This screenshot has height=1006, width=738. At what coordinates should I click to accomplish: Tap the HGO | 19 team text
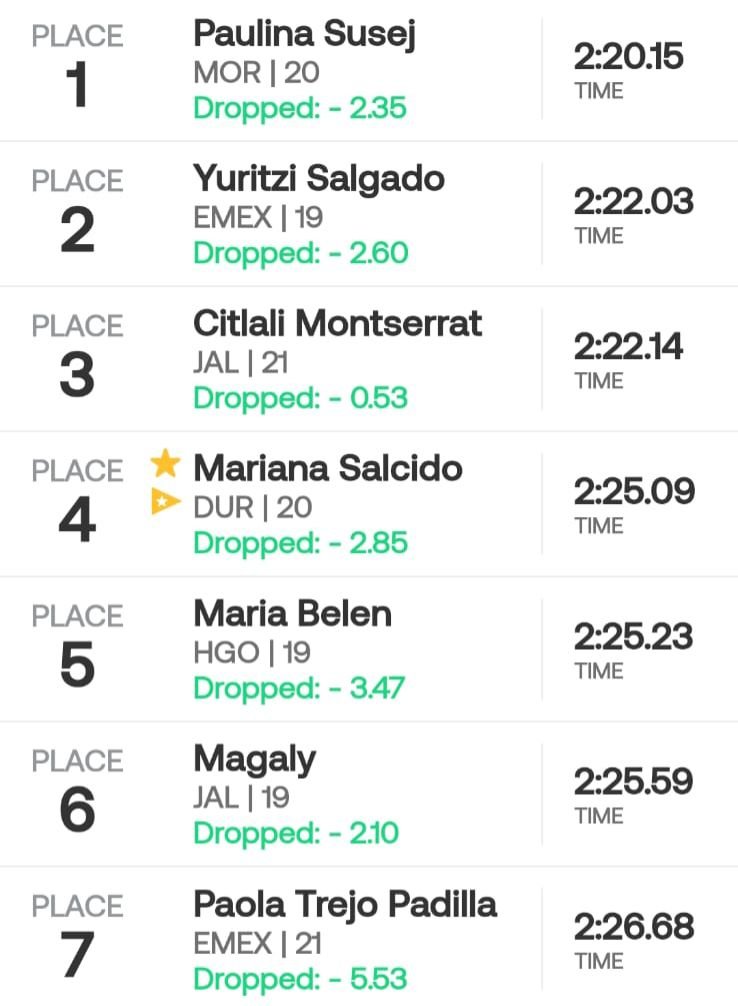252,652
